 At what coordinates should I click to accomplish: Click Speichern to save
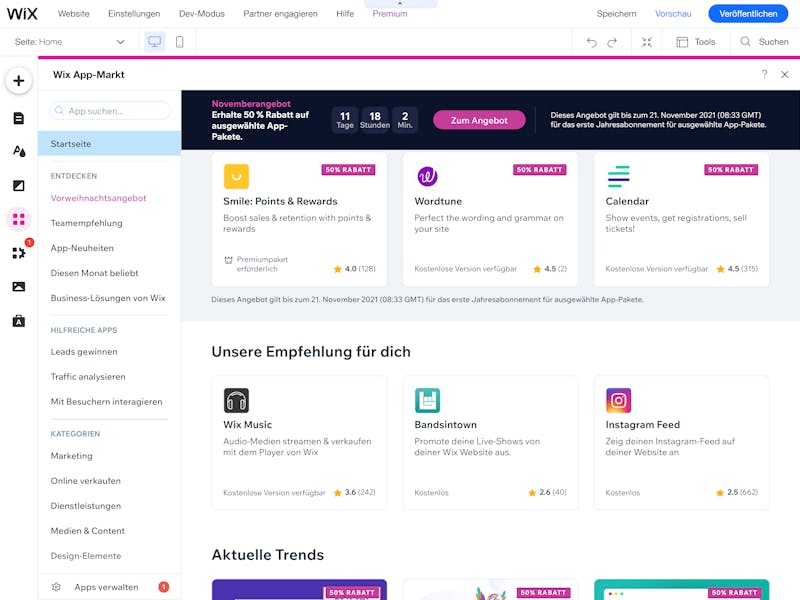[616, 14]
